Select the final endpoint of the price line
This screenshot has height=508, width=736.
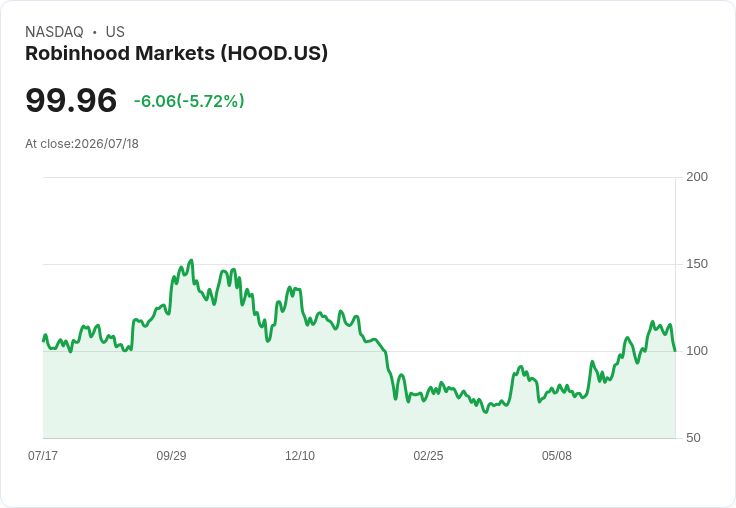coord(675,350)
